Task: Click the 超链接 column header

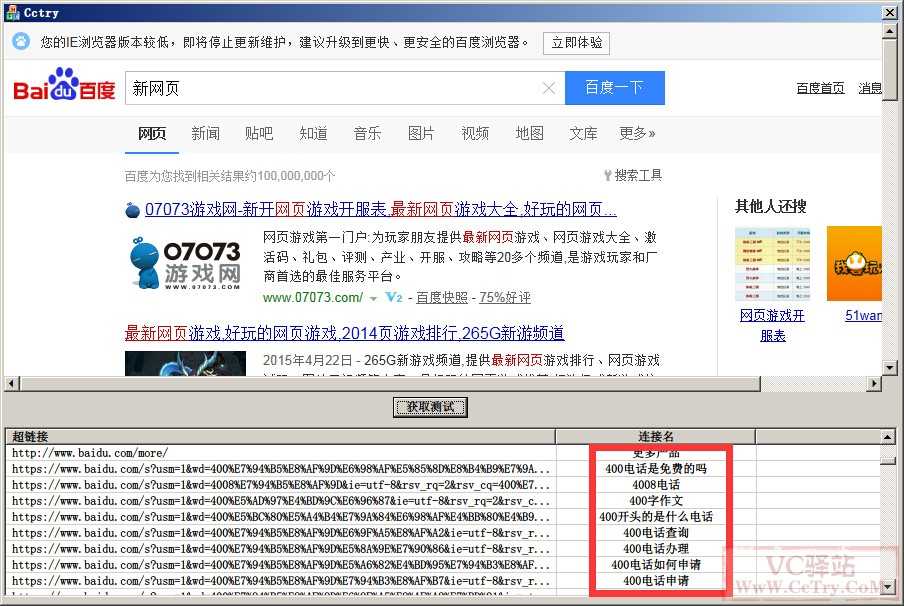Action: (x=281, y=436)
